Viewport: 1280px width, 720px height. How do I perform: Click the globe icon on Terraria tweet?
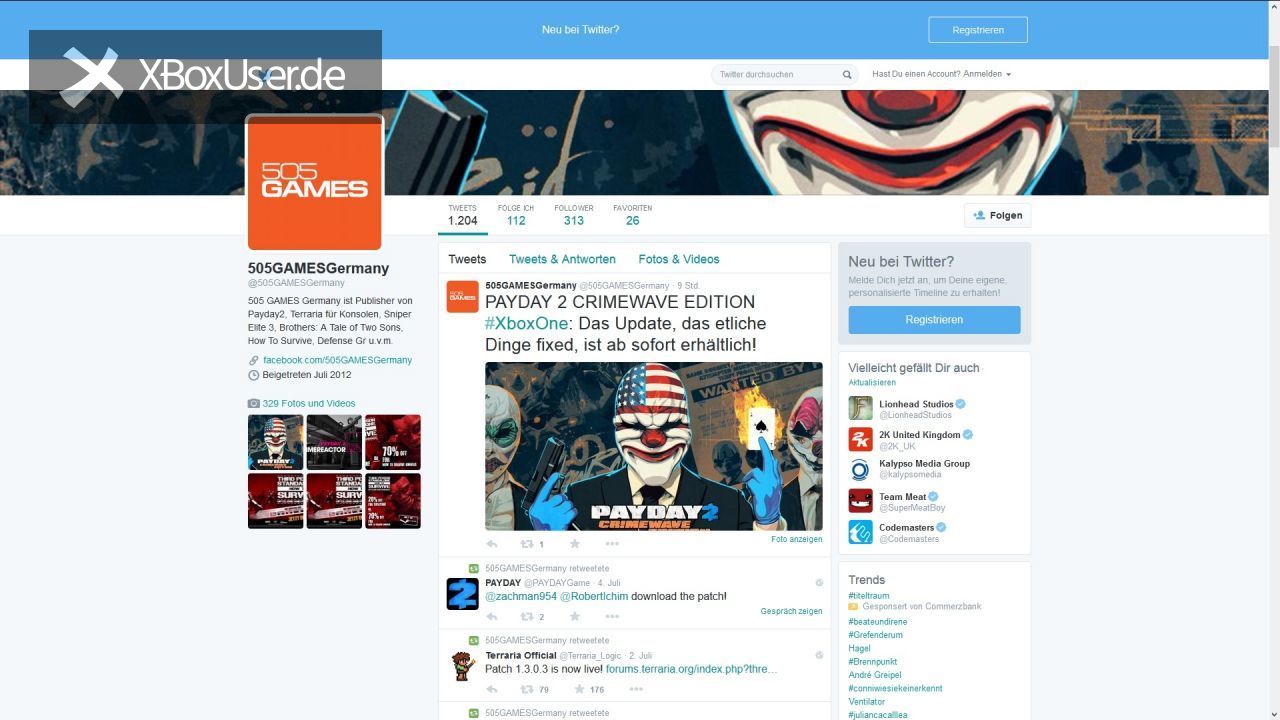819,655
